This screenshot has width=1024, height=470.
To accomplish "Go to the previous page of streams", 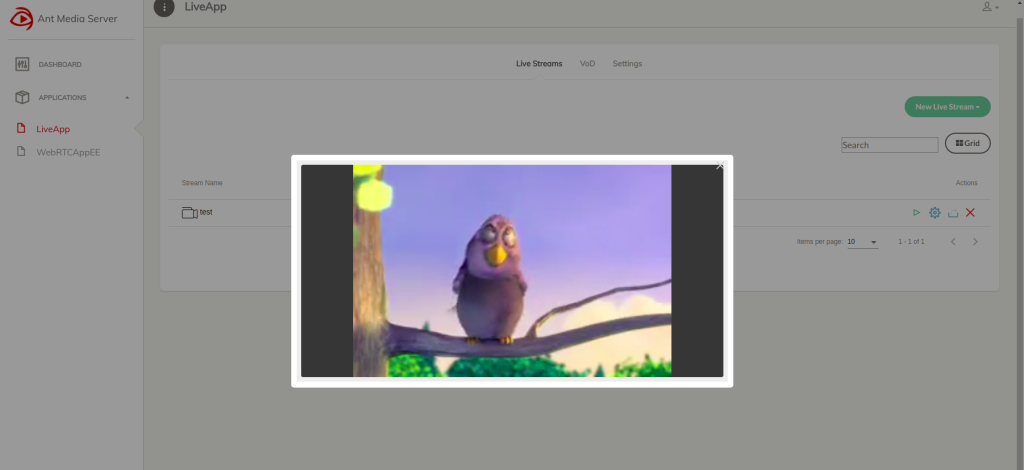I will (x=953, y=242).
